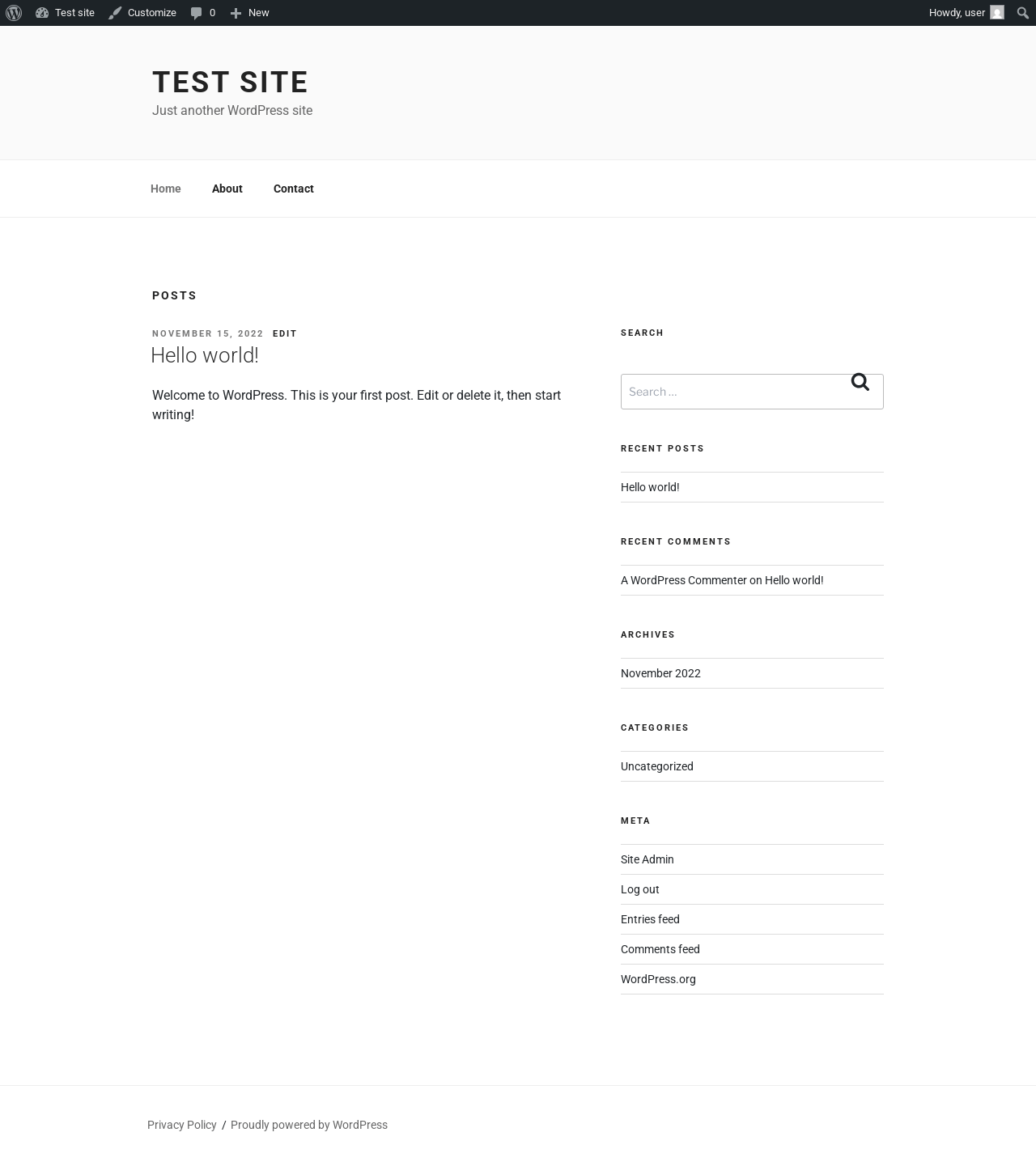Edit the Hello world post
The height and width of the screenshot is (1162, 1036).
coord(285,333)
